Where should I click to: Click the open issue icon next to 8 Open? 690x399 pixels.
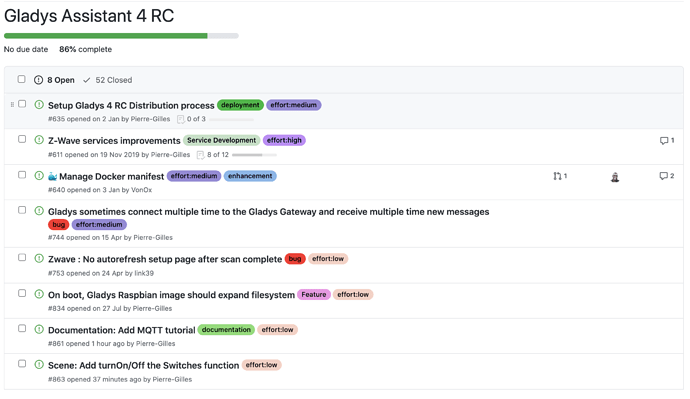click(39, 80)
